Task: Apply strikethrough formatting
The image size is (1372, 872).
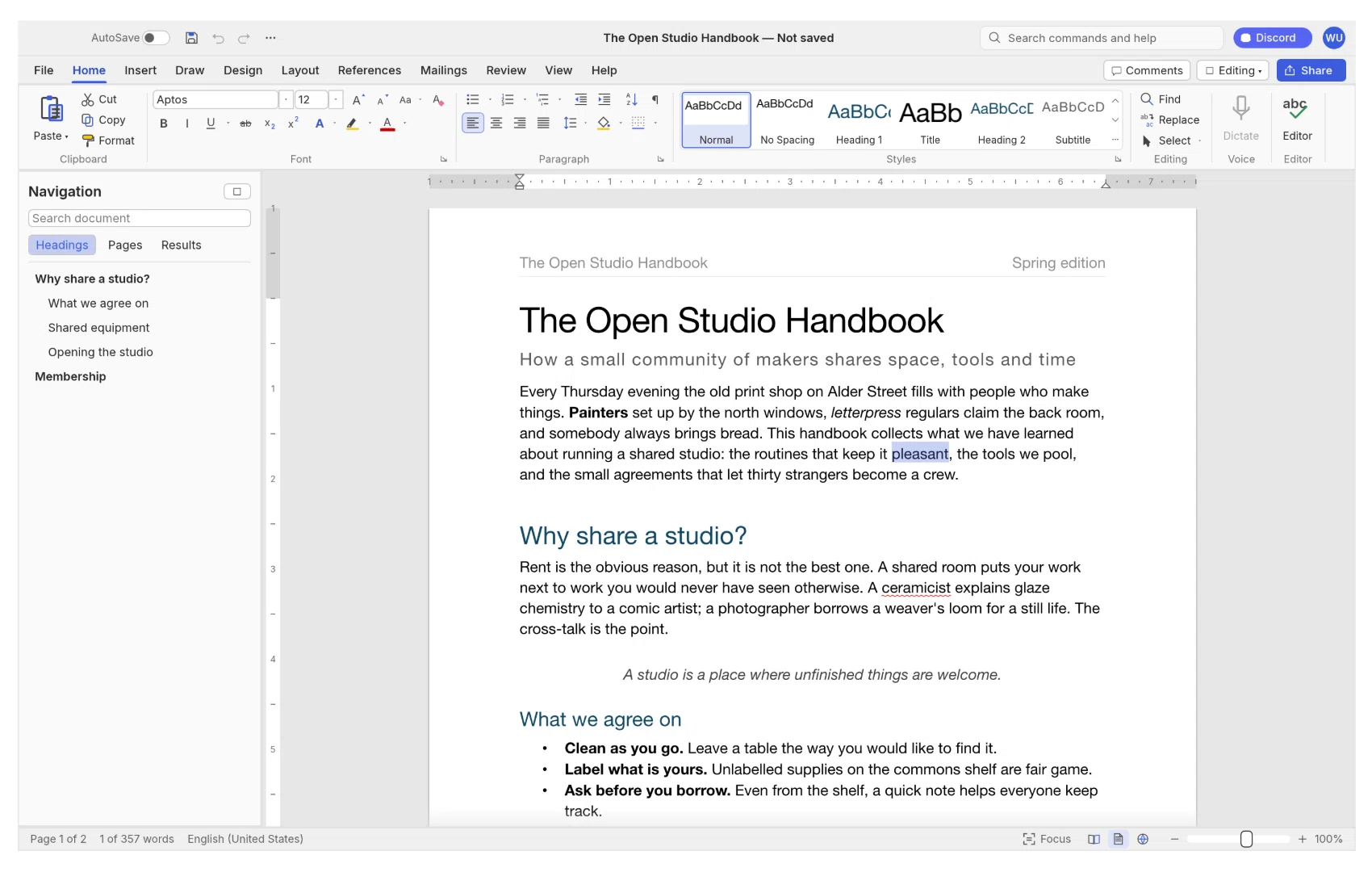Action: (x=245, y=124)
